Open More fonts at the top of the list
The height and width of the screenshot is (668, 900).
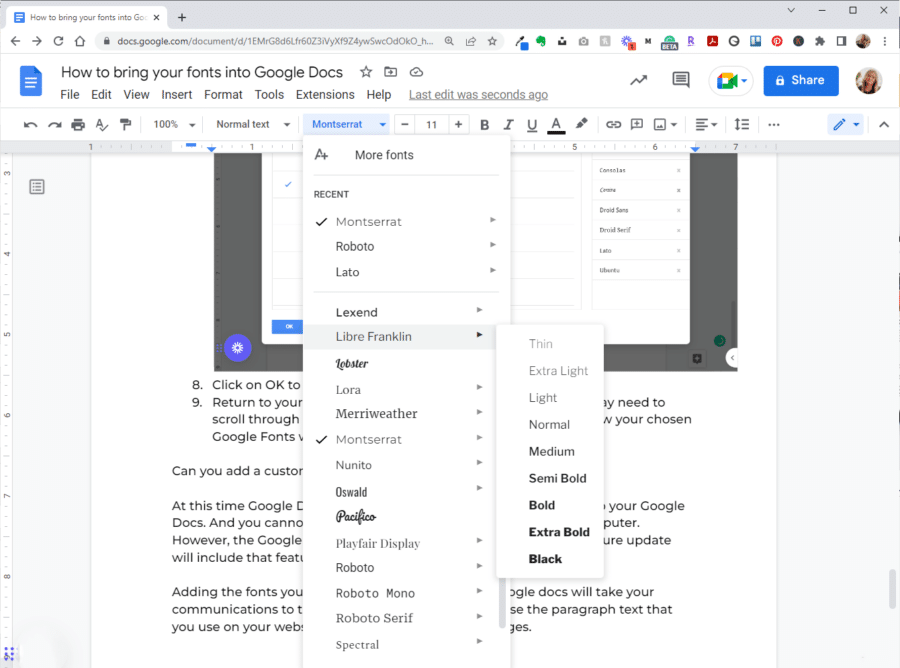click(384, 155)
